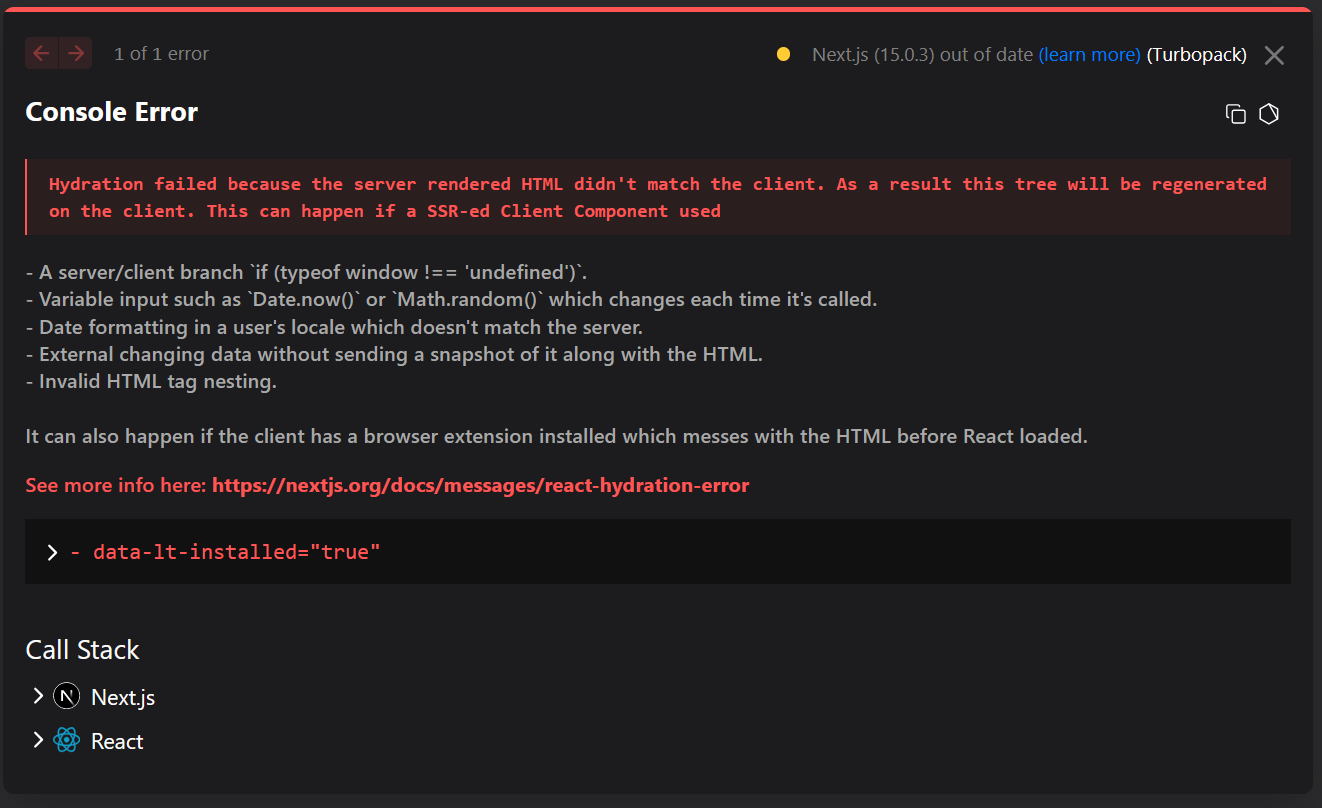Click the See more info here text
The width and height of the screenshot is (1322, 808).
click(116, 485)
